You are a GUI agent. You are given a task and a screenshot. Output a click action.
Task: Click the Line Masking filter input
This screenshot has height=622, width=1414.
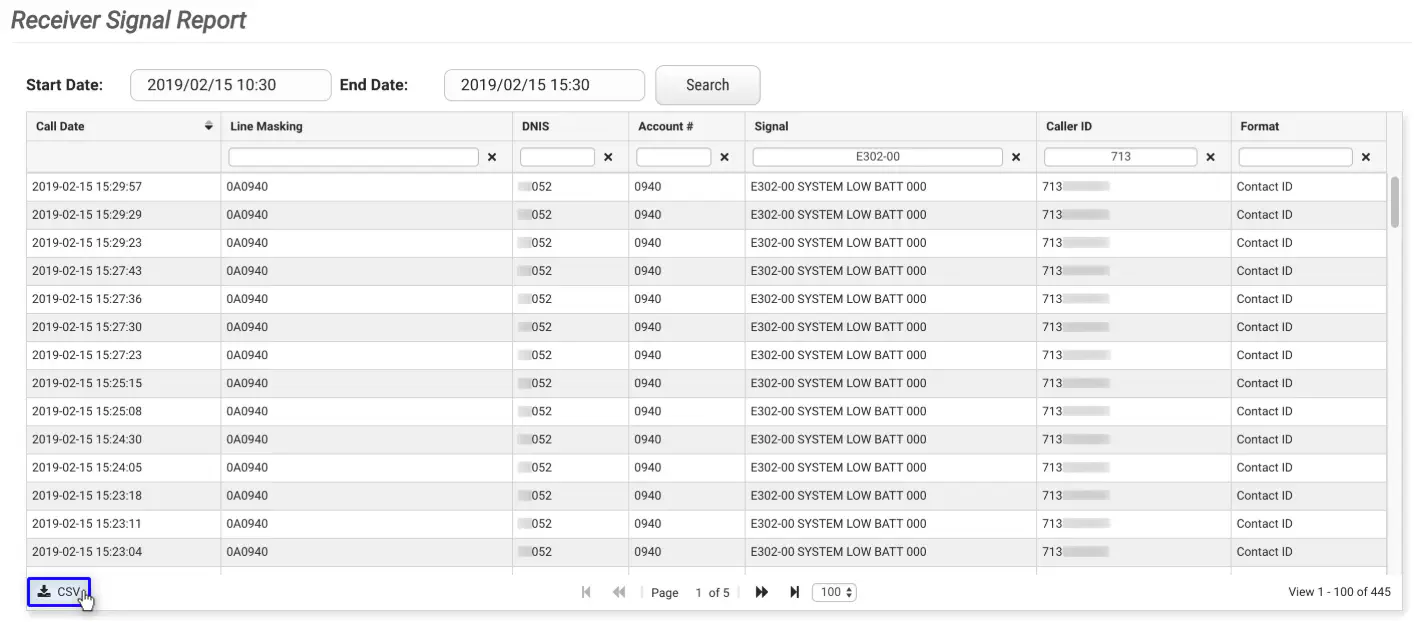click(x=353, y=157)
